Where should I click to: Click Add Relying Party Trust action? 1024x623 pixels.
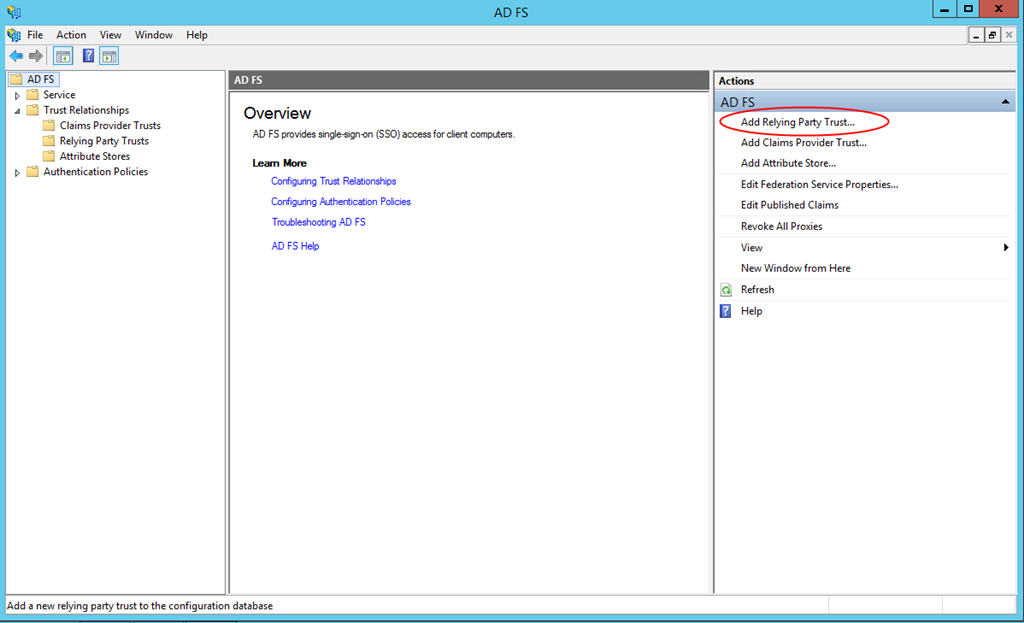click(x=797, y=122)
